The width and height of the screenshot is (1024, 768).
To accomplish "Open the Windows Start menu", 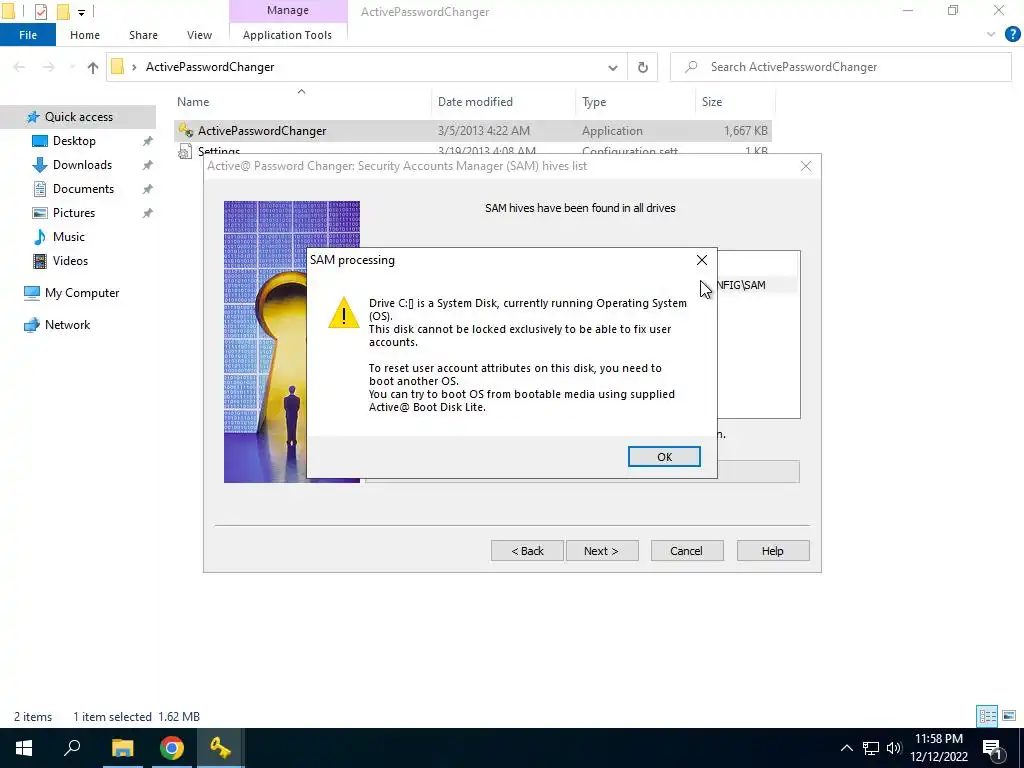I will pos(24,748).
